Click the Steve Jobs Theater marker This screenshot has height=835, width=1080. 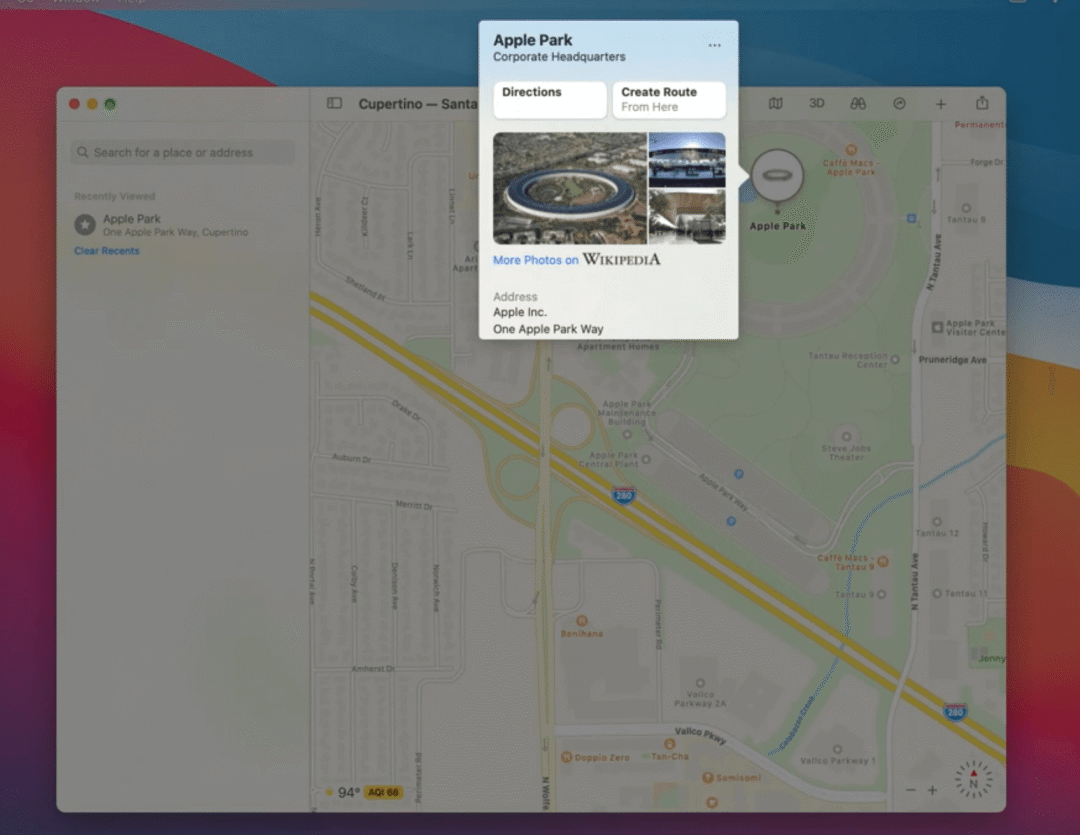[x=847, y=437]
